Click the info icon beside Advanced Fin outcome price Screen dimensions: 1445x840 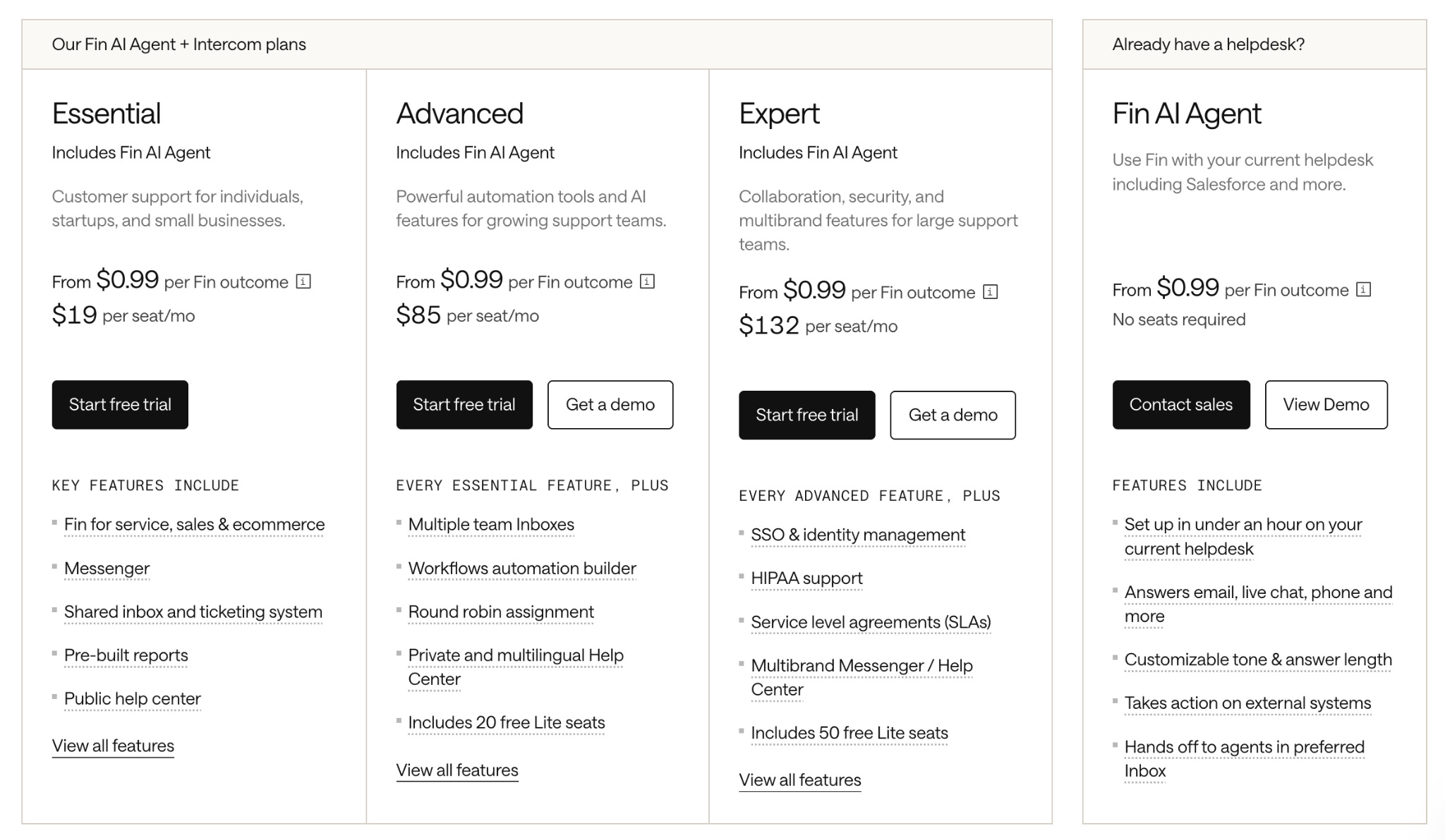[647, 281]
